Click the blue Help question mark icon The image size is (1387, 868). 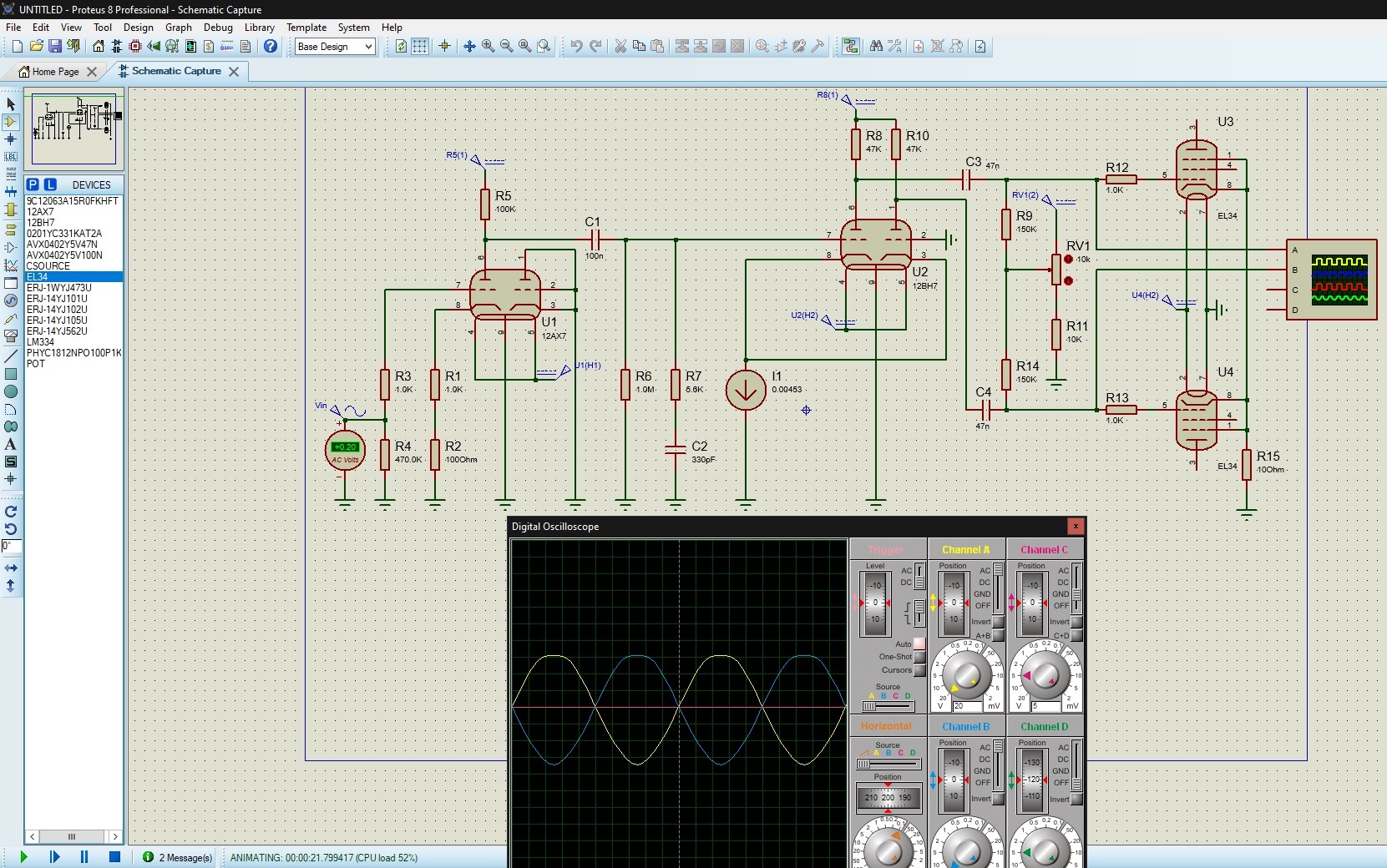coord(270,47)
